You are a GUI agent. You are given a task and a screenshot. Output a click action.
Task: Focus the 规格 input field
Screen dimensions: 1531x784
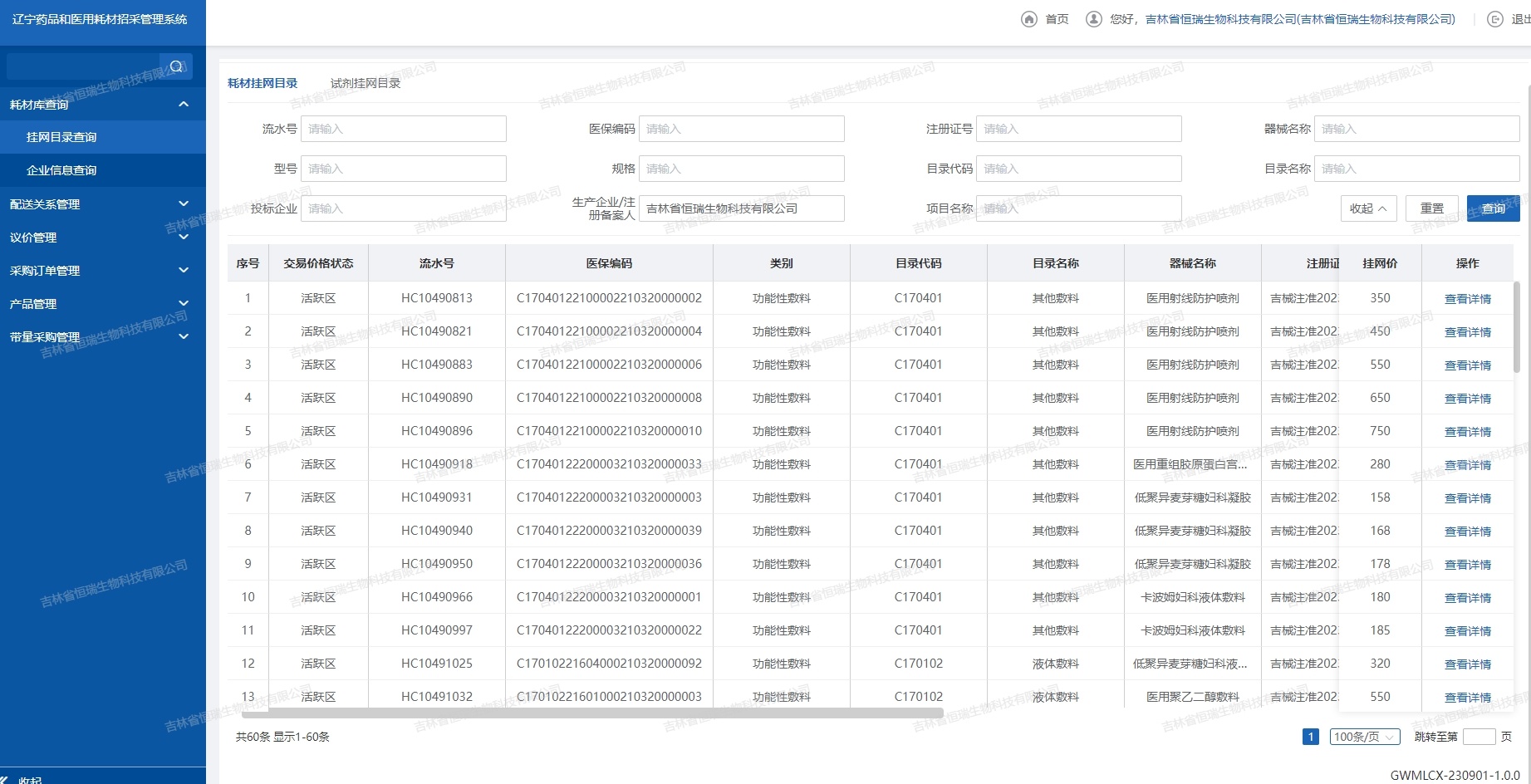point(741,169)
